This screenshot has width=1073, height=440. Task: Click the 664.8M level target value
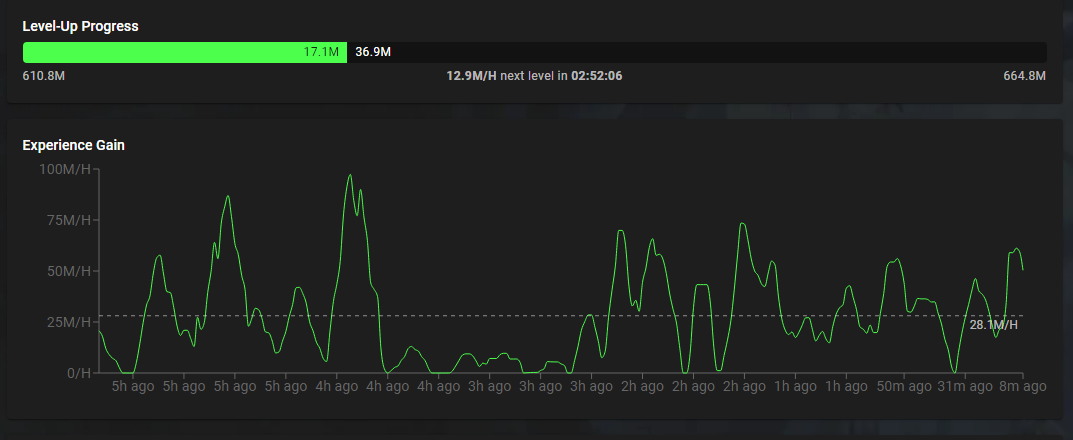click(1024, 76)
